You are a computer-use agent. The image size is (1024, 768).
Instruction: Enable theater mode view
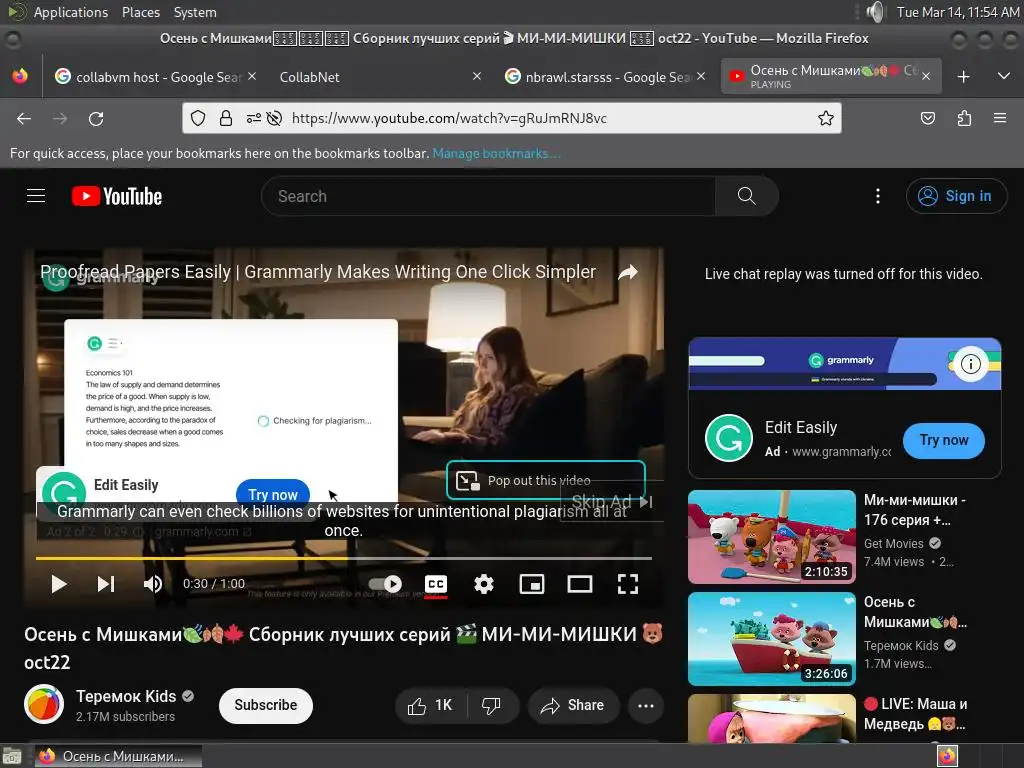[580, 584]
